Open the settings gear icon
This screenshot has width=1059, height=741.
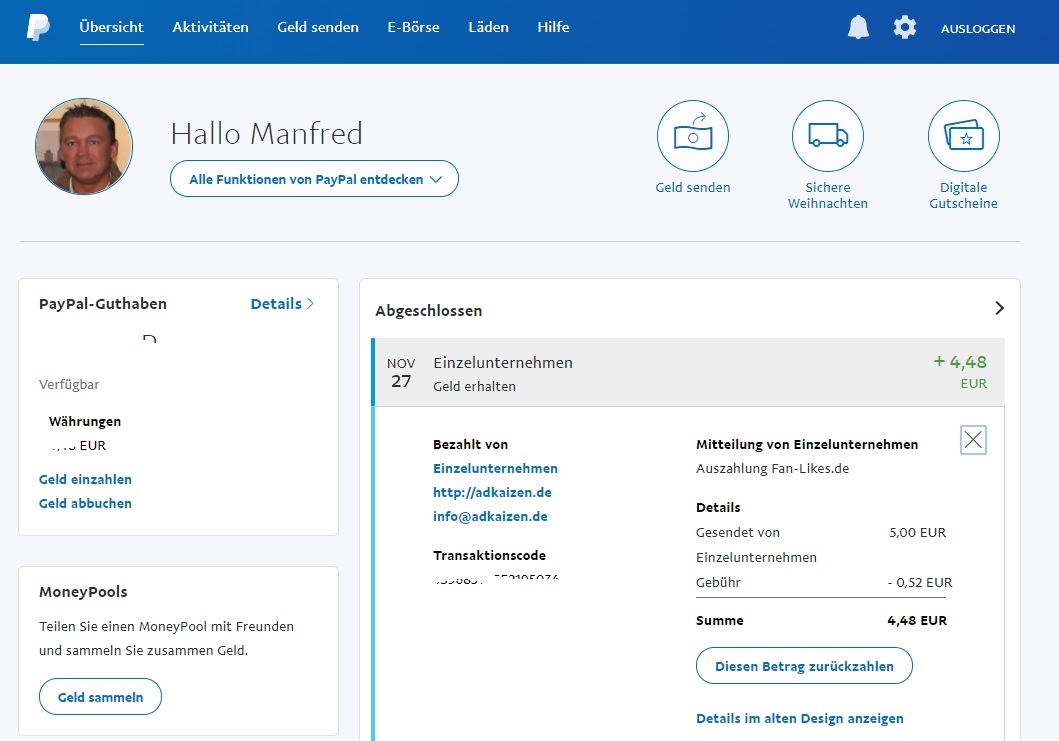coord(905,28)
